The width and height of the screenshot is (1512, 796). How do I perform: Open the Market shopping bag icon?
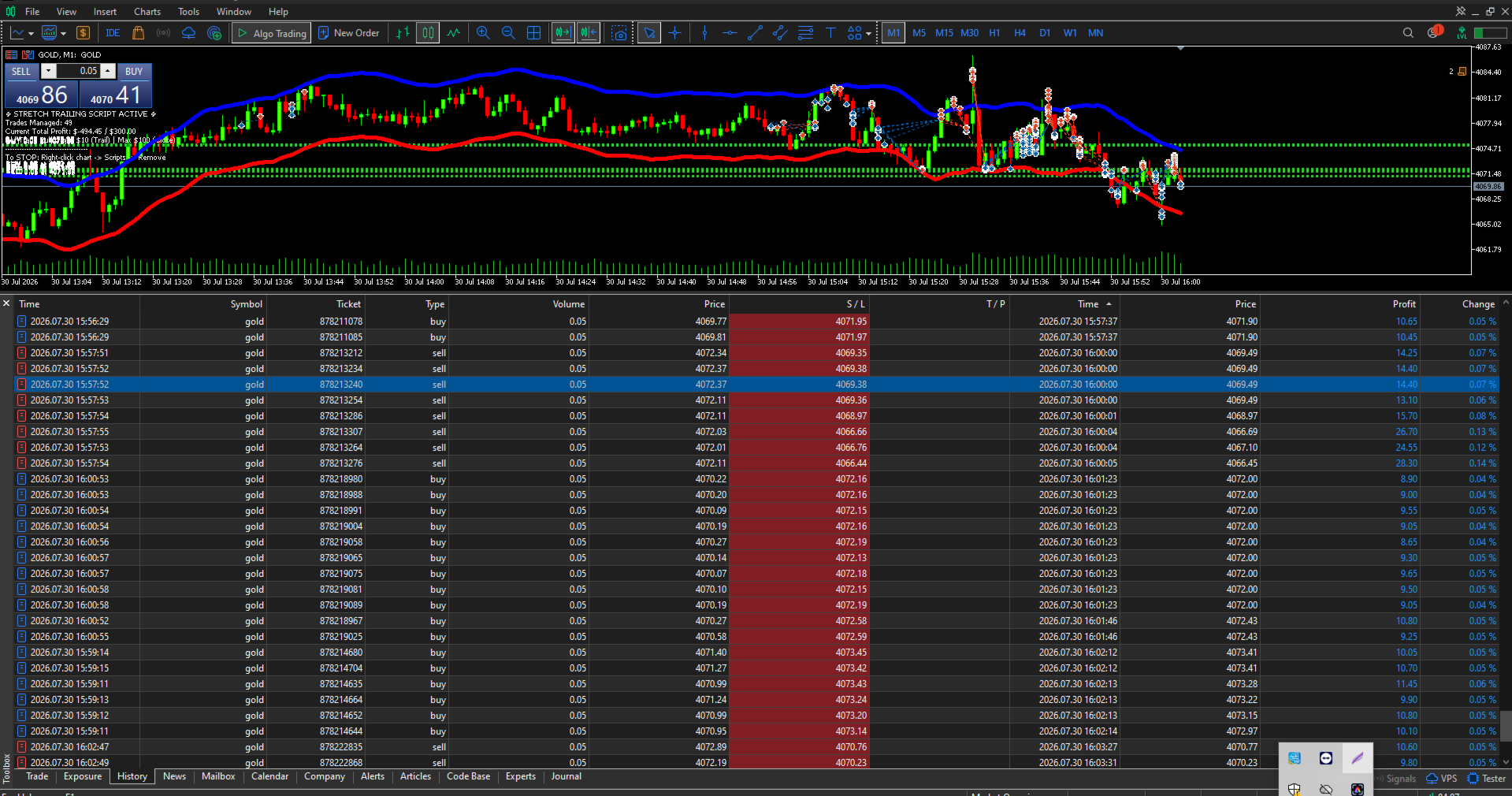tap(139, 33)
